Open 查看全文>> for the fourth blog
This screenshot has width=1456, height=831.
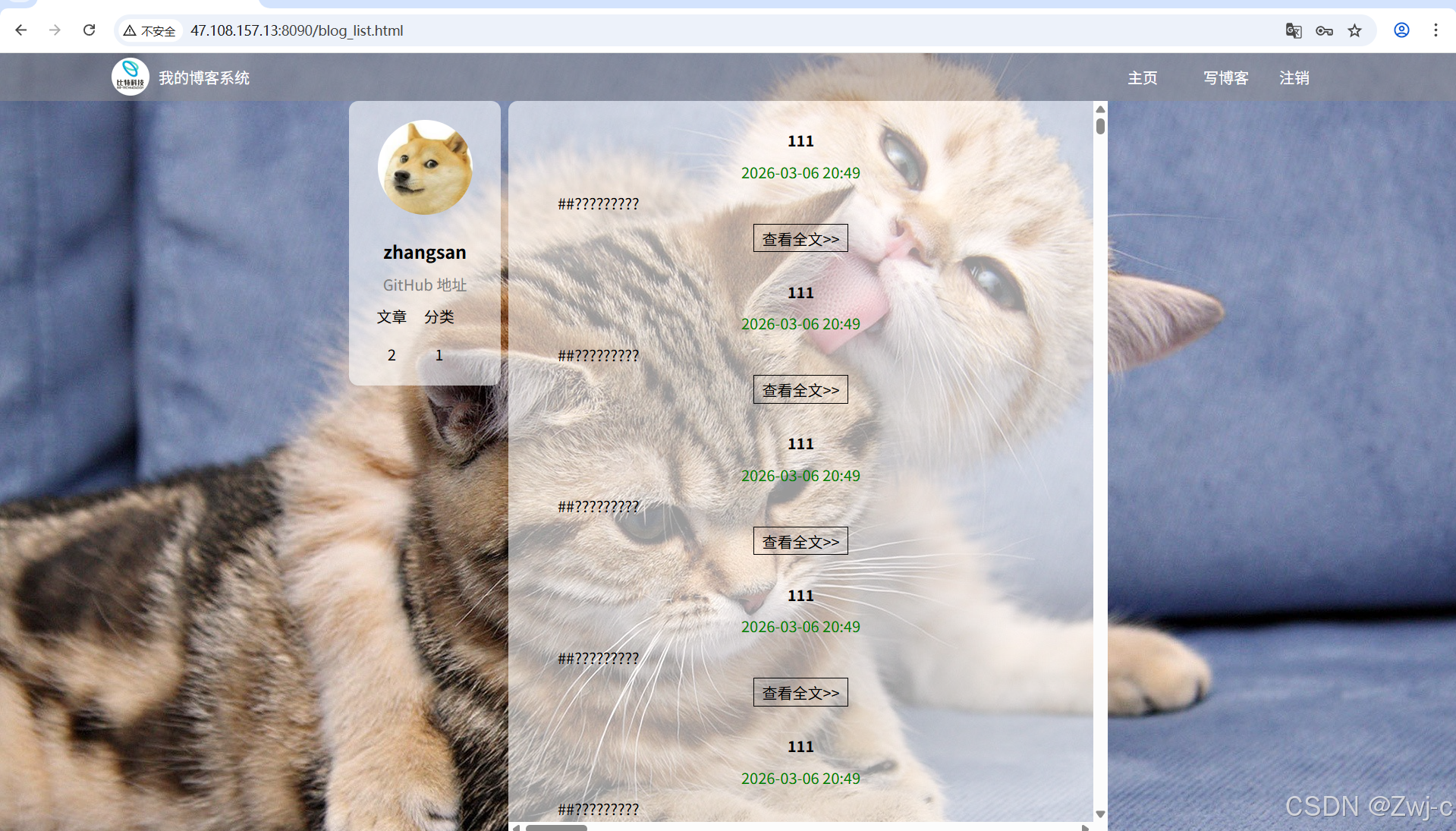800,692
